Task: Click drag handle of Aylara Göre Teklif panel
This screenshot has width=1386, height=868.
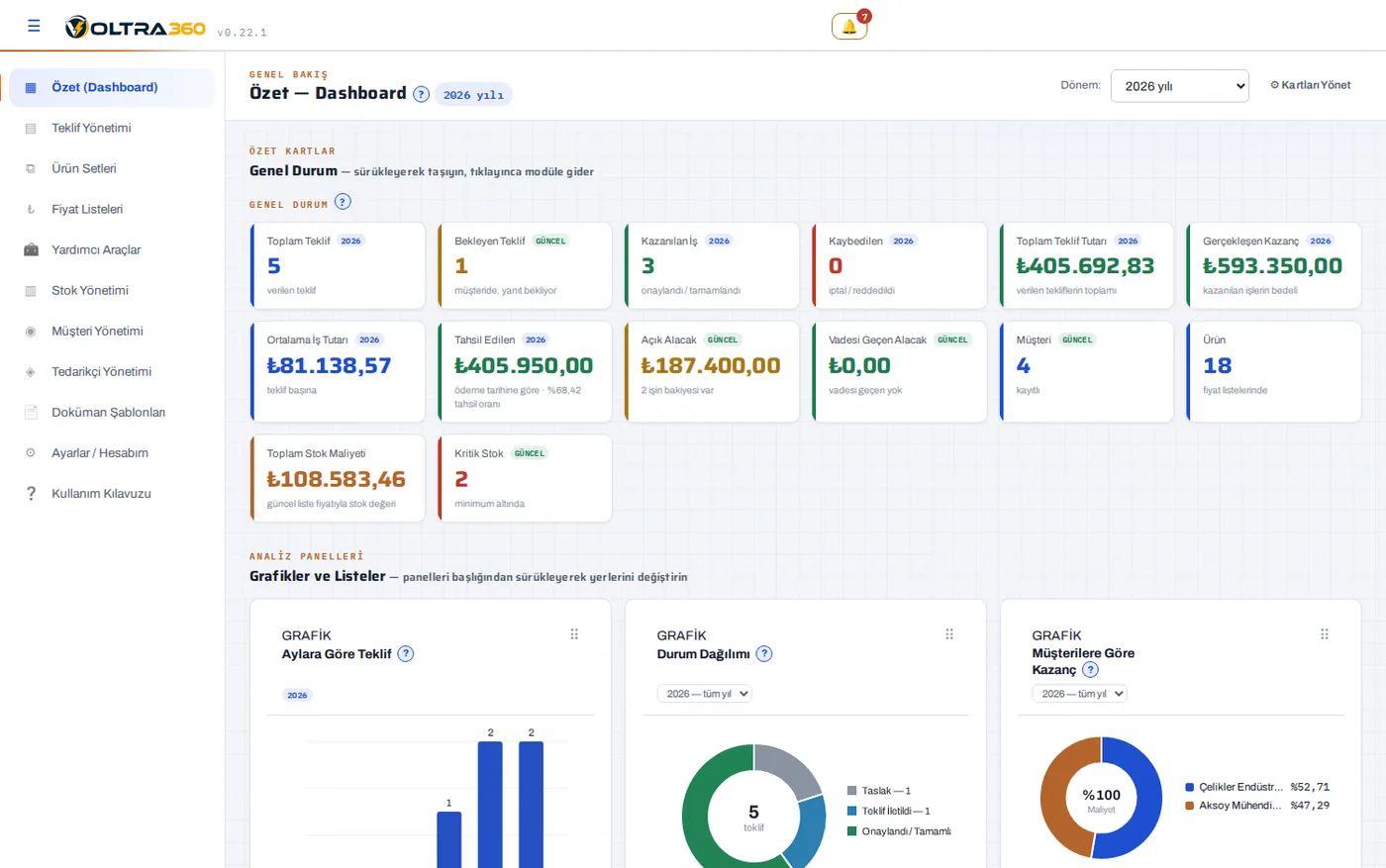Action: pyautogui.click(x=574, y=634)
